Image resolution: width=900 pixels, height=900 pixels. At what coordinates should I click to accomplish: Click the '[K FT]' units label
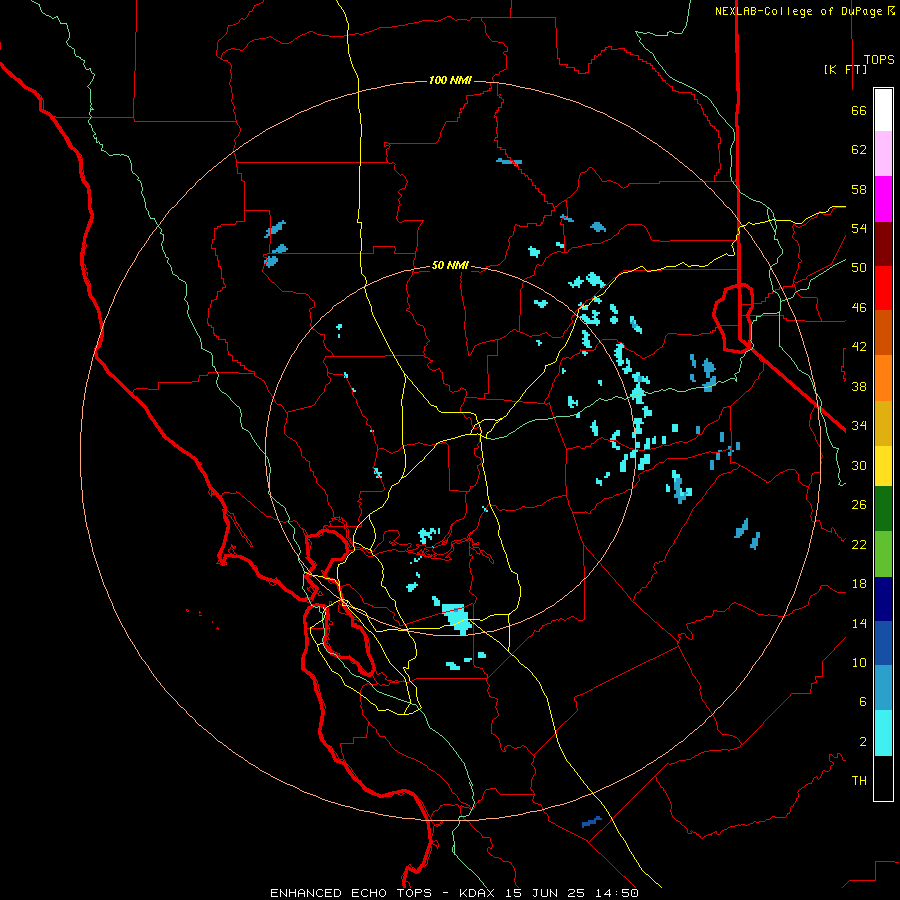tap(845, 69)
